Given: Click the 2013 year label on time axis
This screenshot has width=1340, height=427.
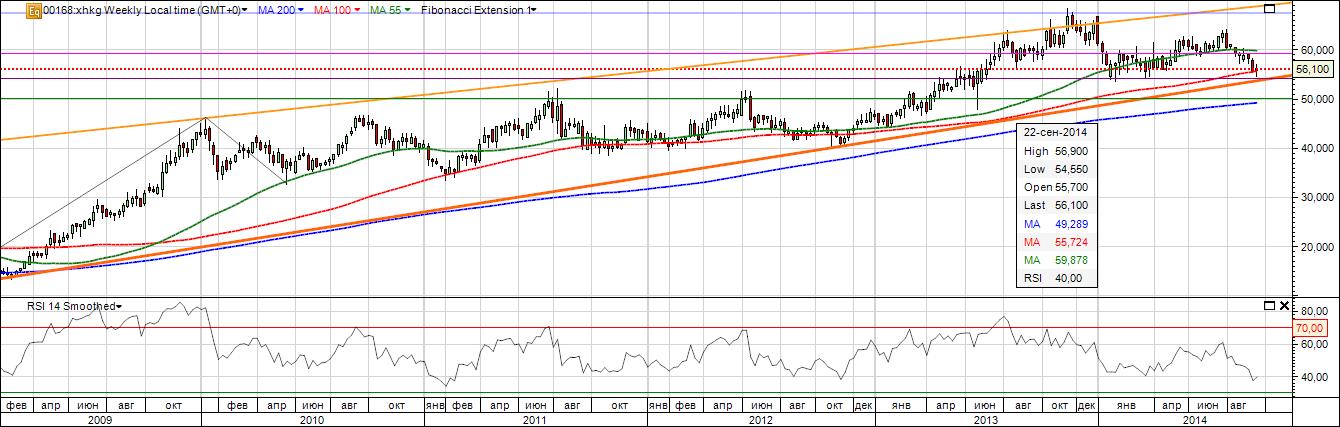Looking at the screenshot, I should [x=985, y=421].
